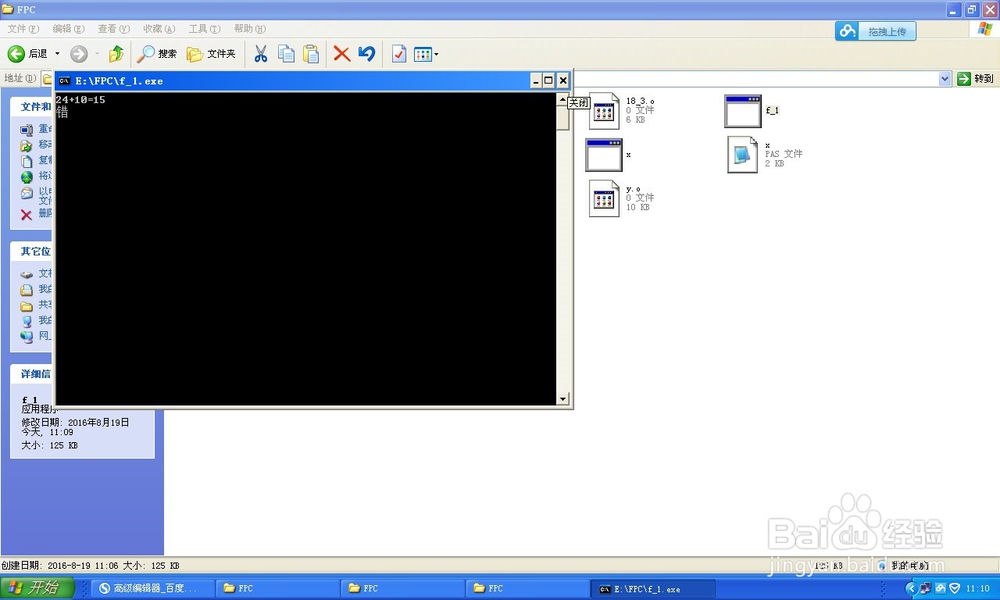Click the first drive icon under 其它位置
Viewport: 1000px width, 600px height.
pyautogui.click(x=26, y=274)
